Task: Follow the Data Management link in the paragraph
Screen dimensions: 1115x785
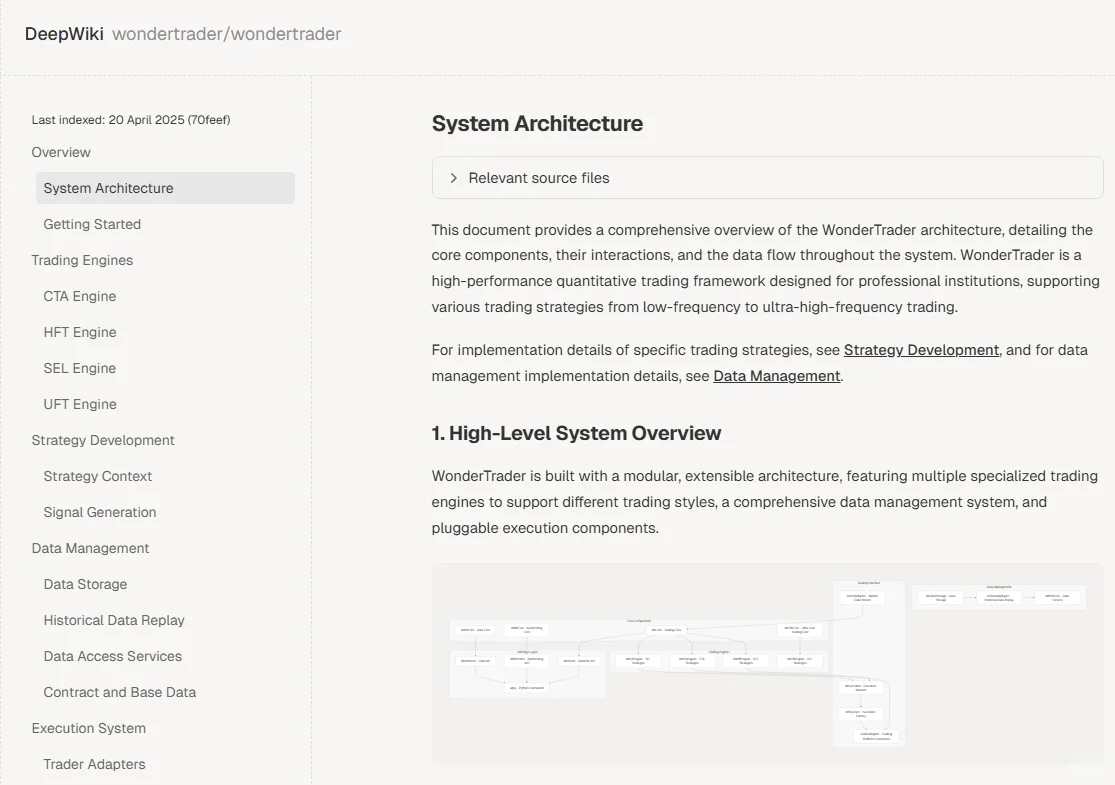Action: coord(777,376)
